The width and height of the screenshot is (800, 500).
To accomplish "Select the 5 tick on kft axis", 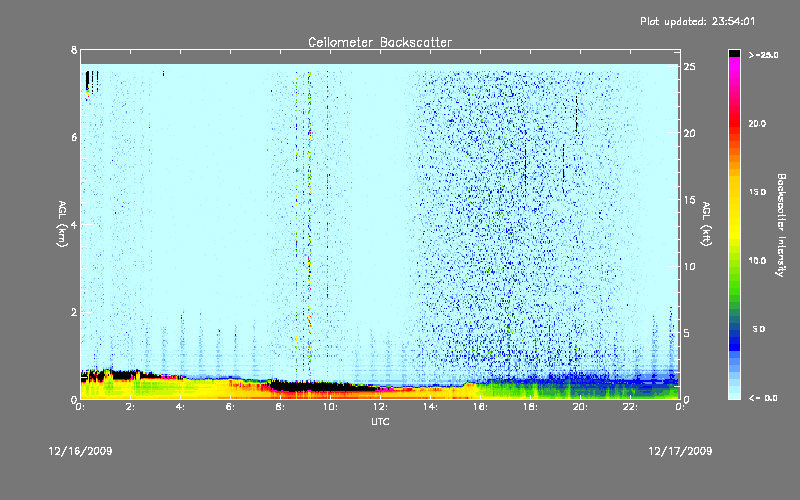I will (x=687, y=333).
